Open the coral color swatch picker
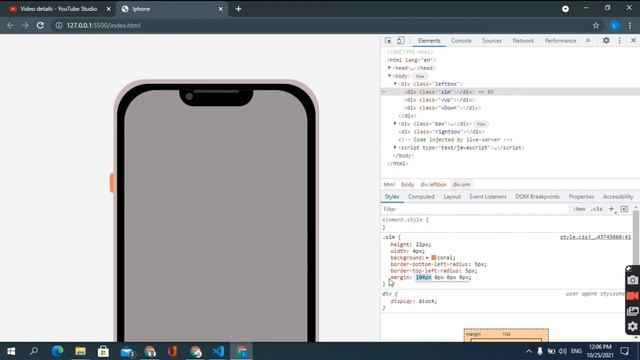 tap(434, 258)
